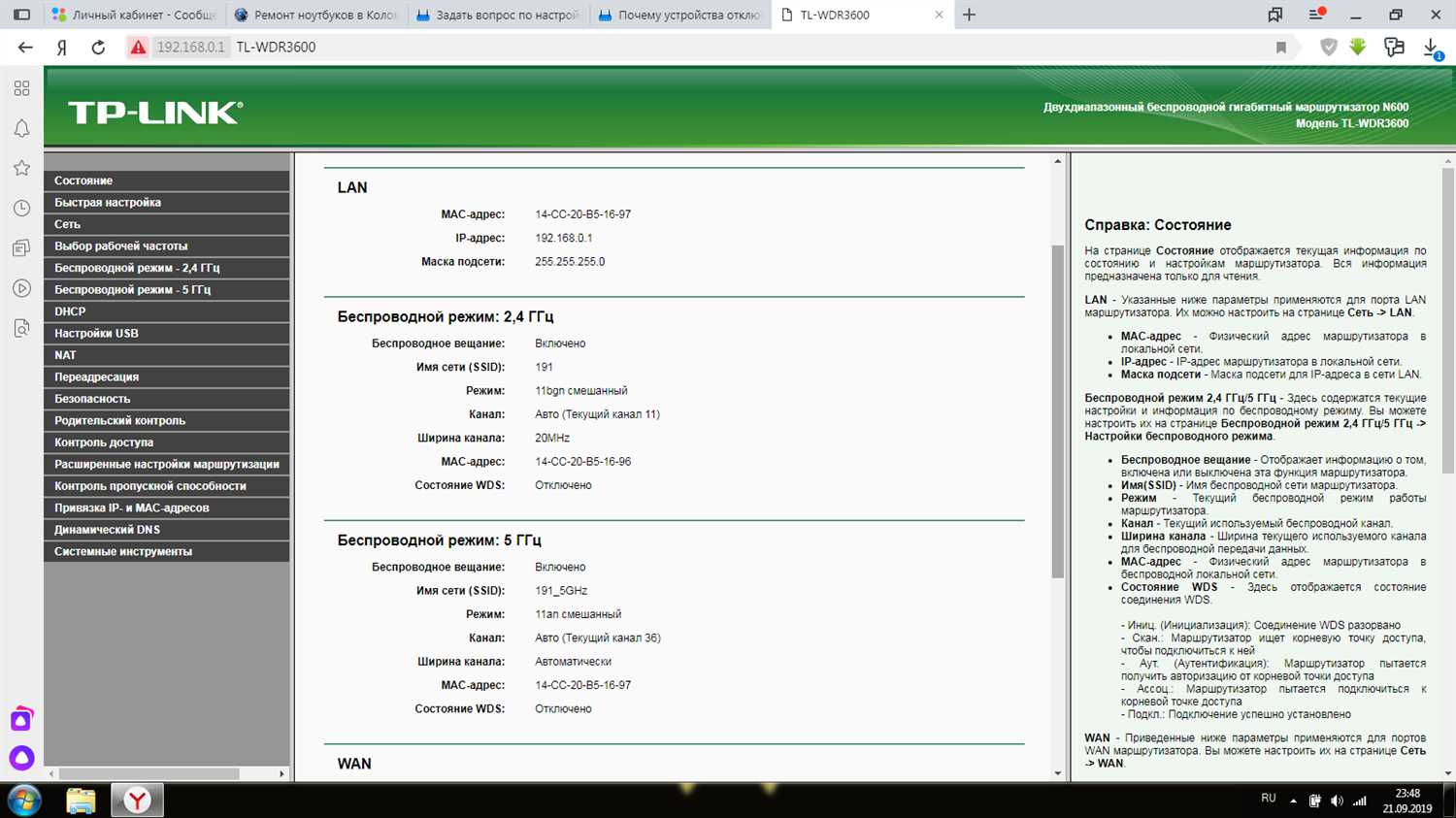Viewport: 1456px width, 818px height.
Task: Click the 5 GHz SSID value 191_5GHz
Action: click(561, 591)
